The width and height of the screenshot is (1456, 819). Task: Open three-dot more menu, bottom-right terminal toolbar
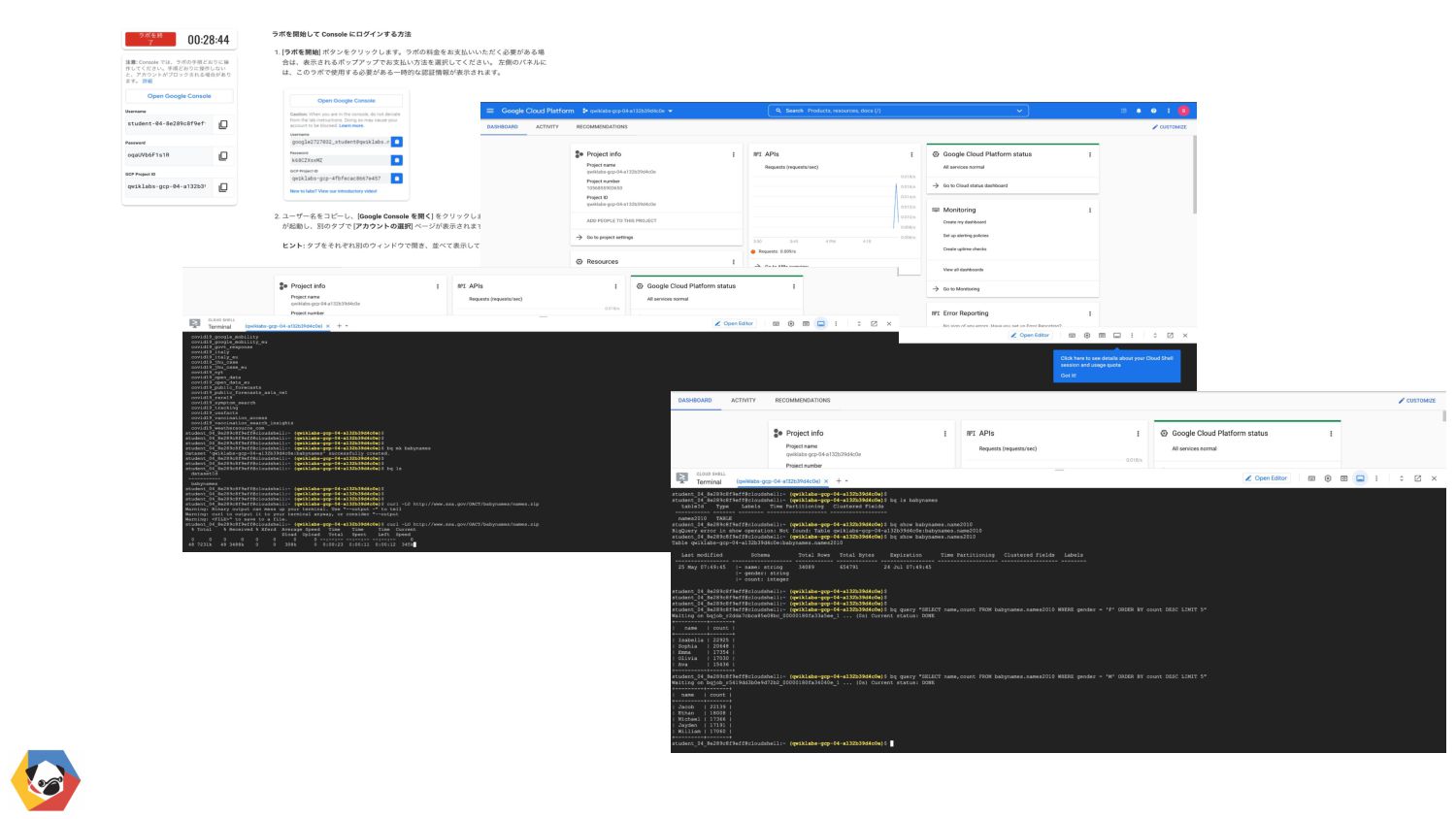click(1376, 478)
